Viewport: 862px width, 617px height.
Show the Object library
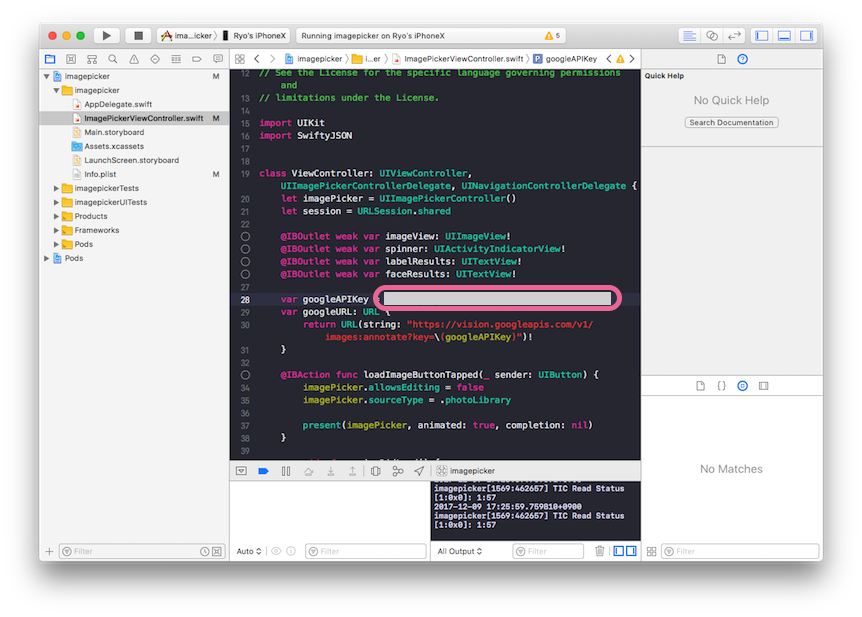click(743, 386)
